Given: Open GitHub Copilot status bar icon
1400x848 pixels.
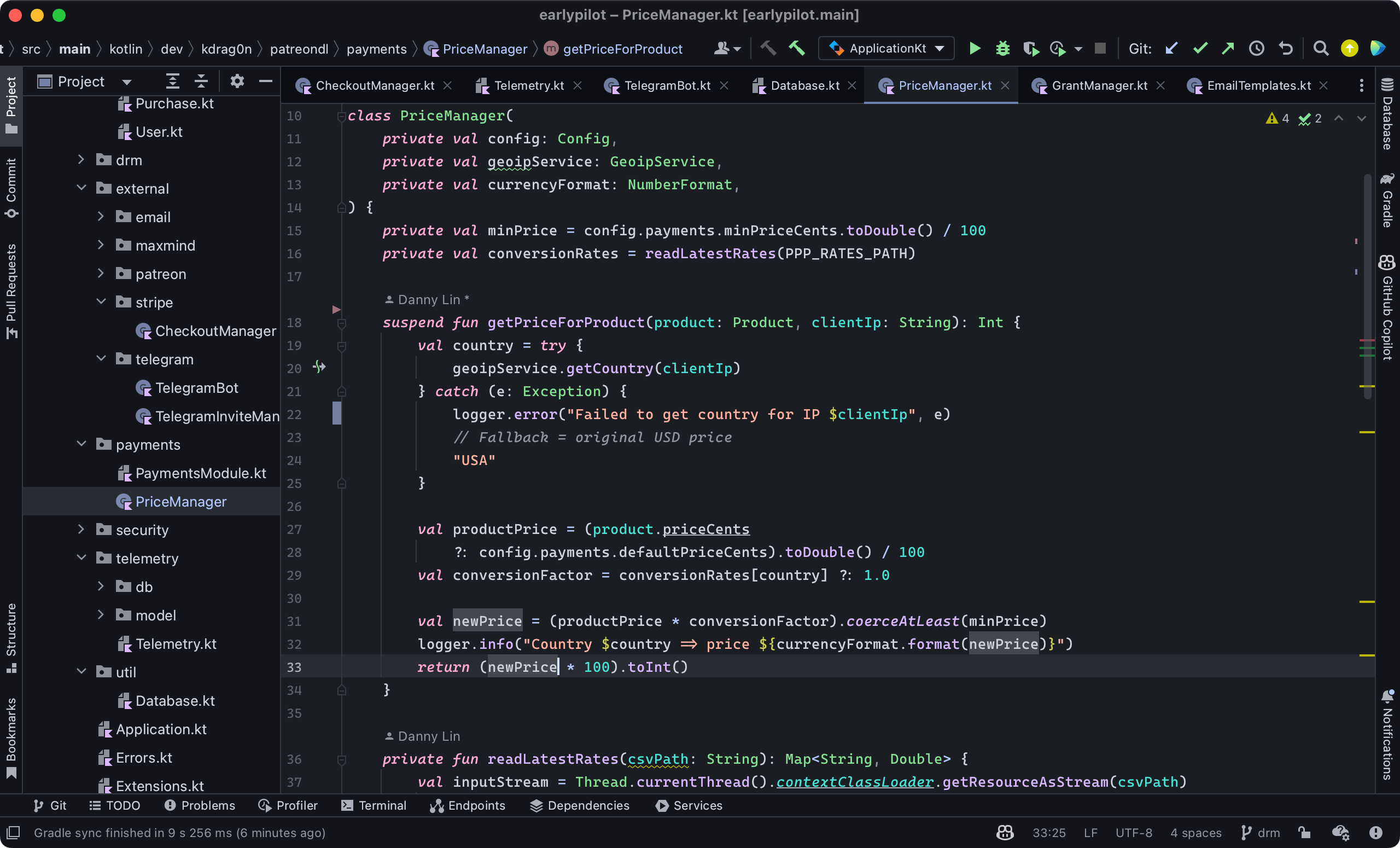Looking at the screenshot, I should [x=1005, y=833].
